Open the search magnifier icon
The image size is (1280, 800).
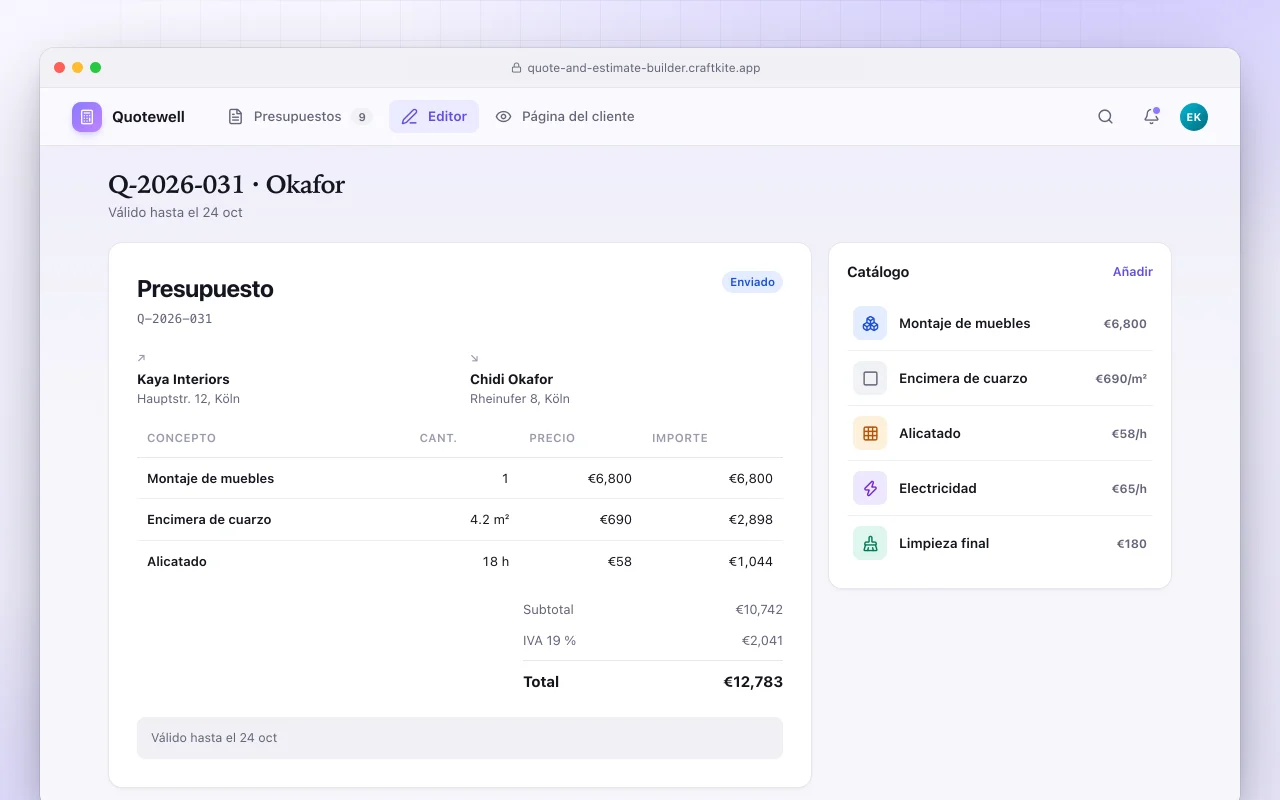coord(1105,117)
